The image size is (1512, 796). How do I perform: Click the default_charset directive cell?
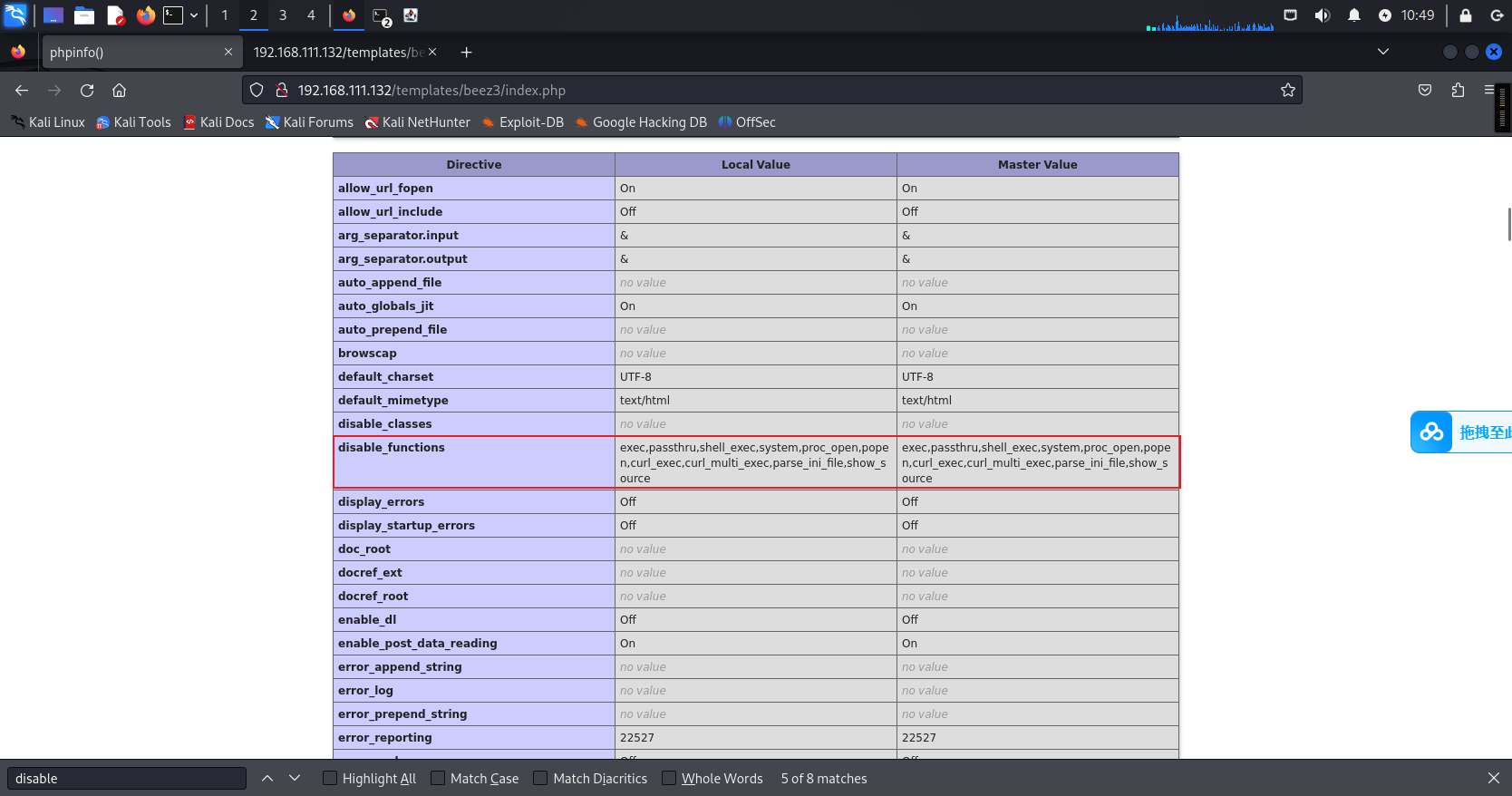pyautogui.click(x=474, y=376)
